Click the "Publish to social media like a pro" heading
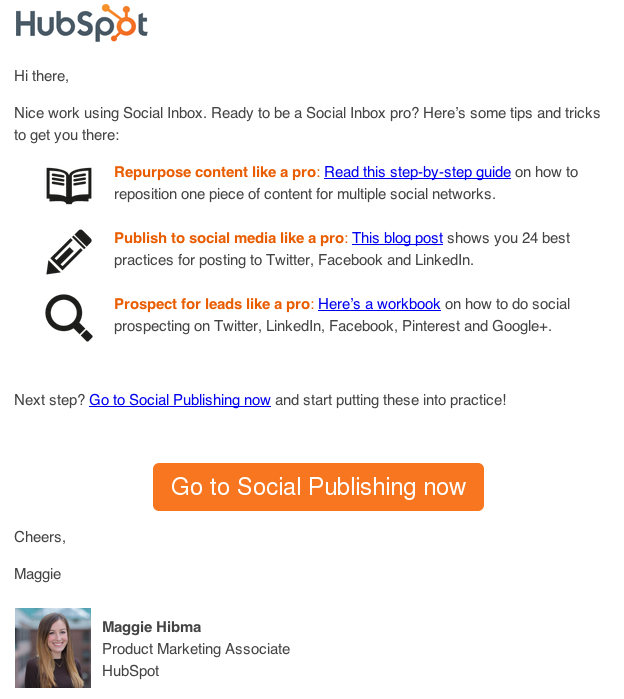624x699 pixels. [x=229, y=238]
